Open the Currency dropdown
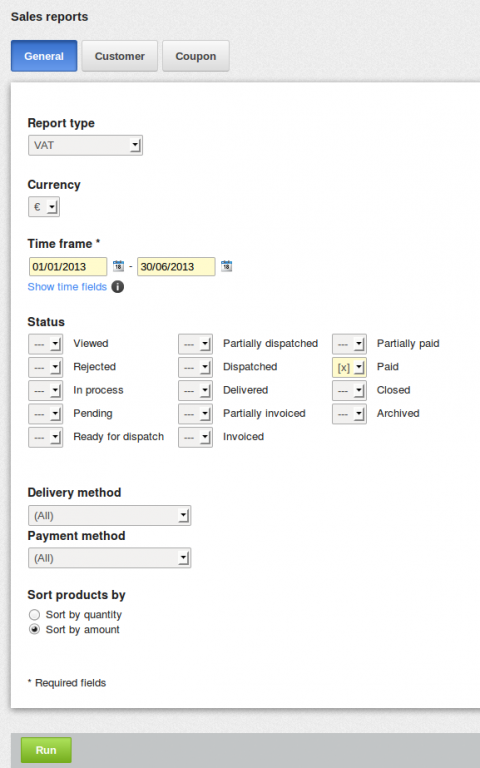Screen dimensions: 480x768 click(x=44, y=207)
